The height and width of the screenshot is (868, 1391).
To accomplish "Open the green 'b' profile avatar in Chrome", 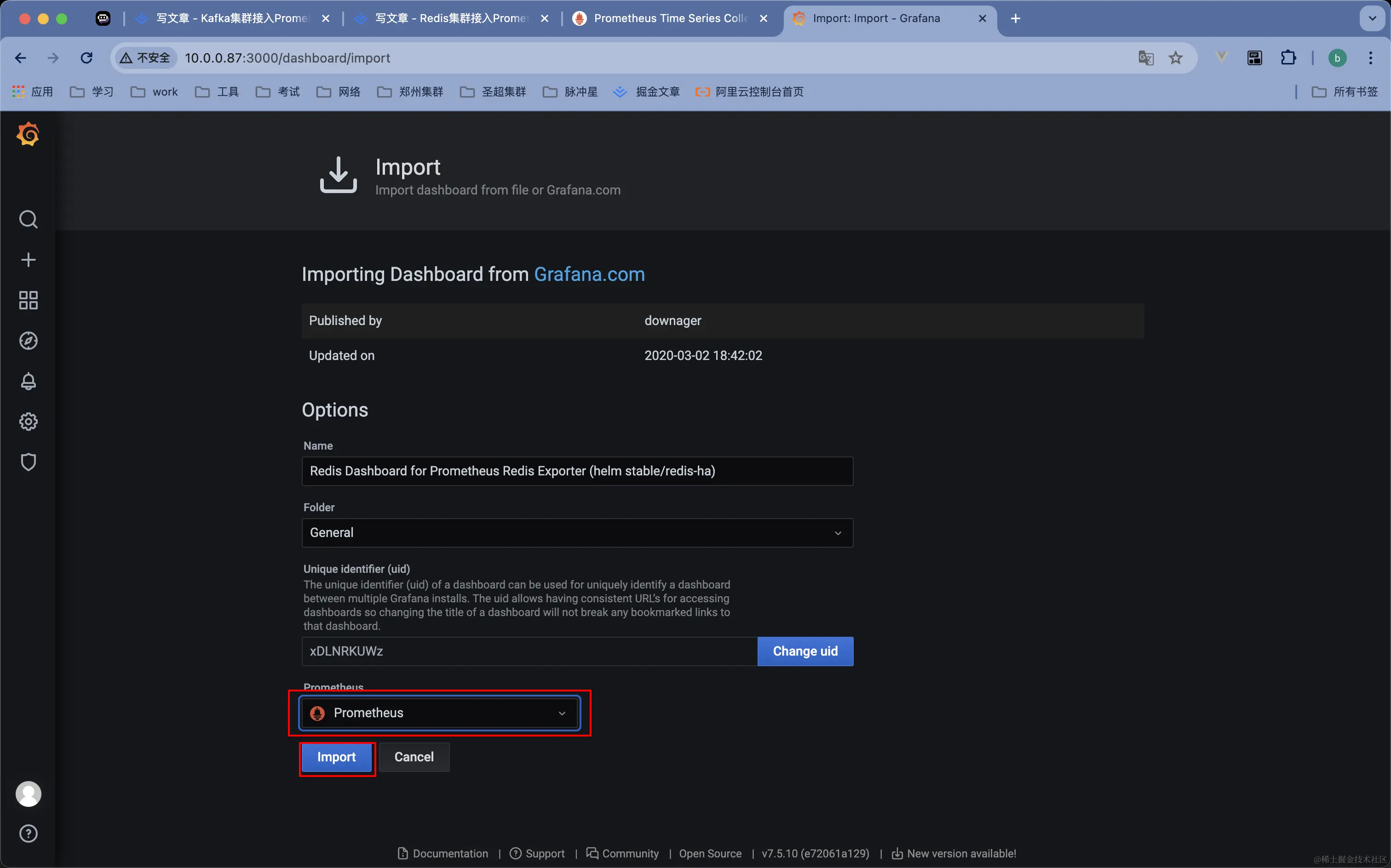I will 1337,58.
